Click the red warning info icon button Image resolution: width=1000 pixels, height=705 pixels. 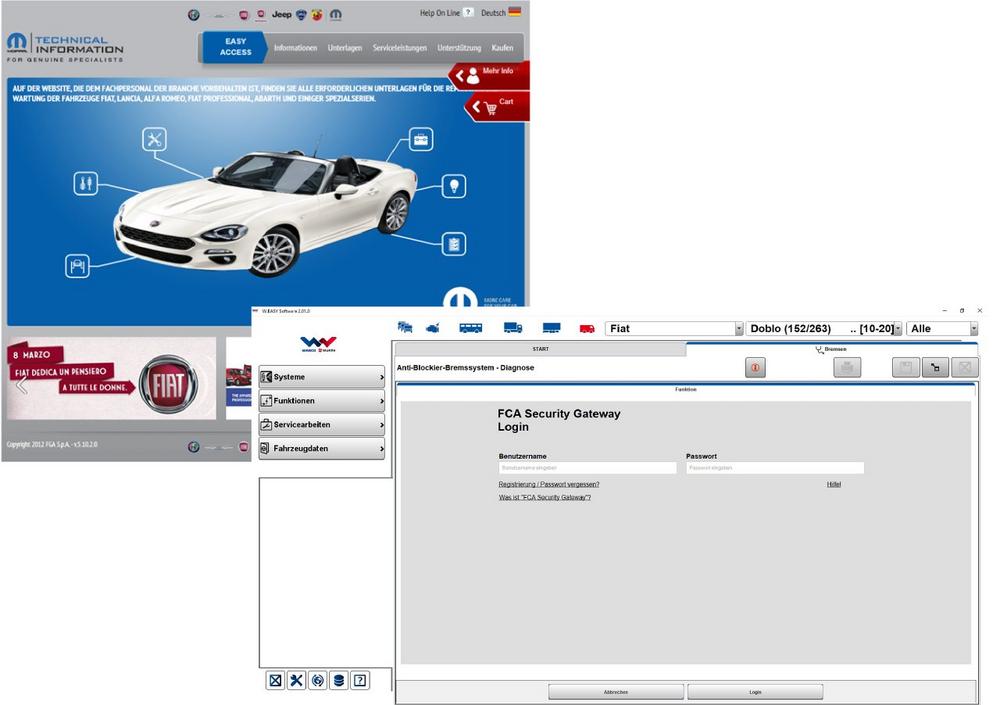(755, 368)
